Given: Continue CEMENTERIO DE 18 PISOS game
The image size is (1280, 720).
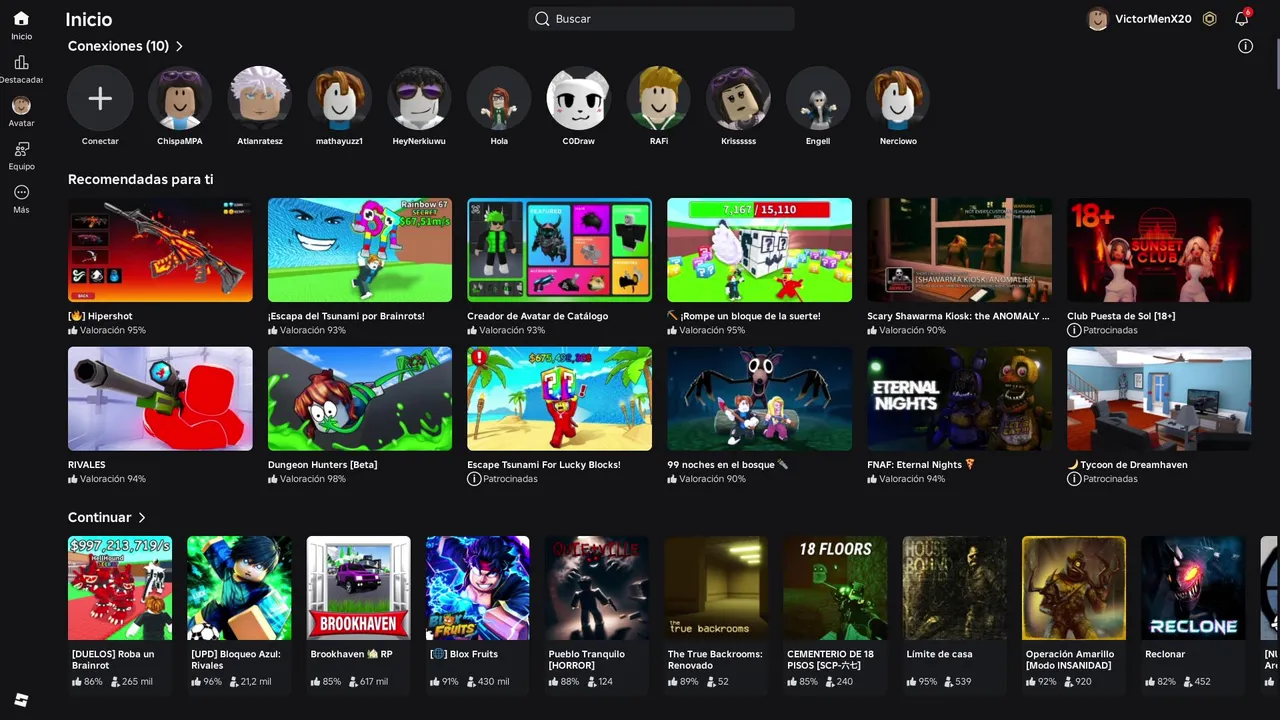Looking at the screenshot, I should pyautogui.click(x=835, y=588).
